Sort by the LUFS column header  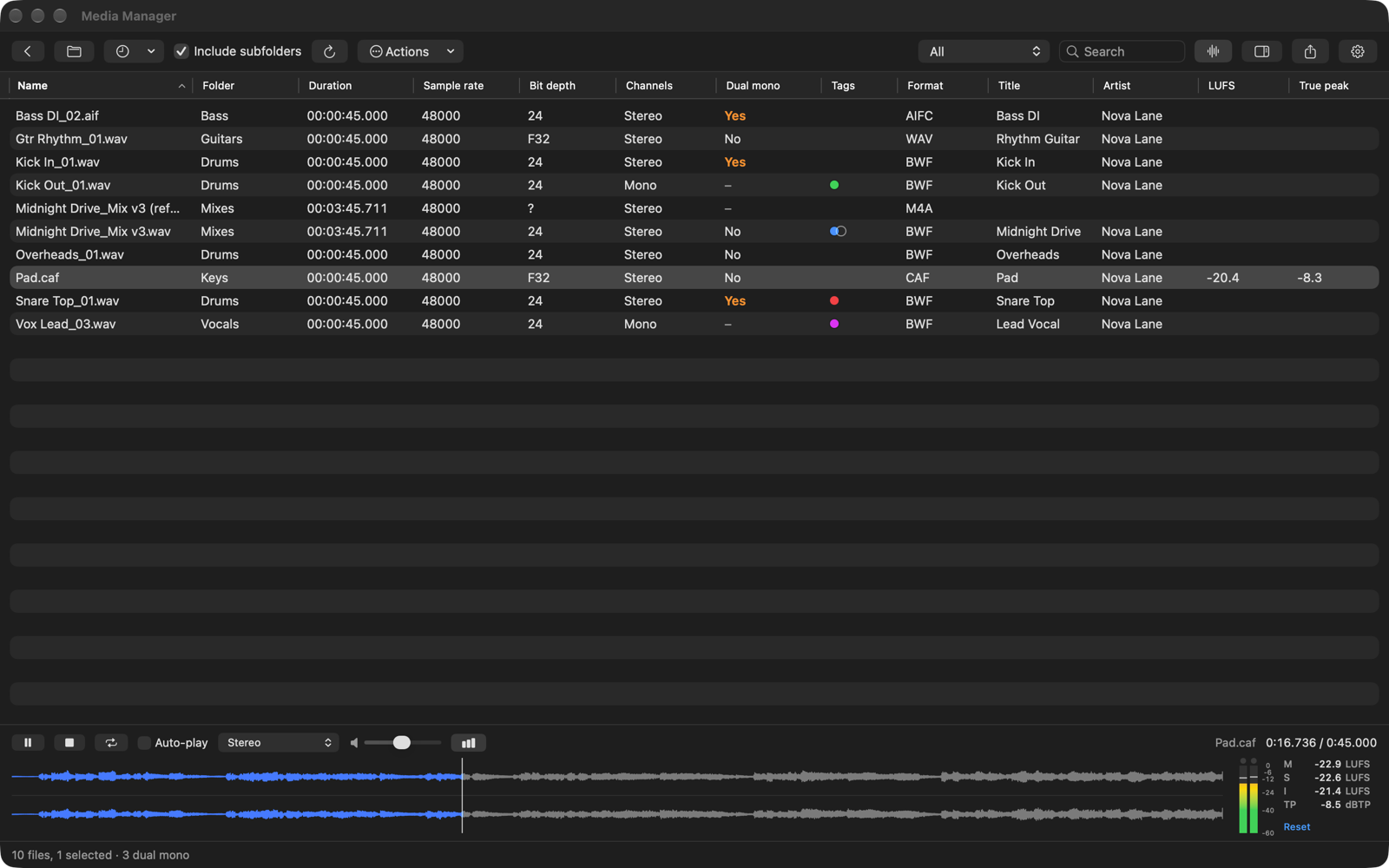pyautogui.click(x=1243, y=85)
